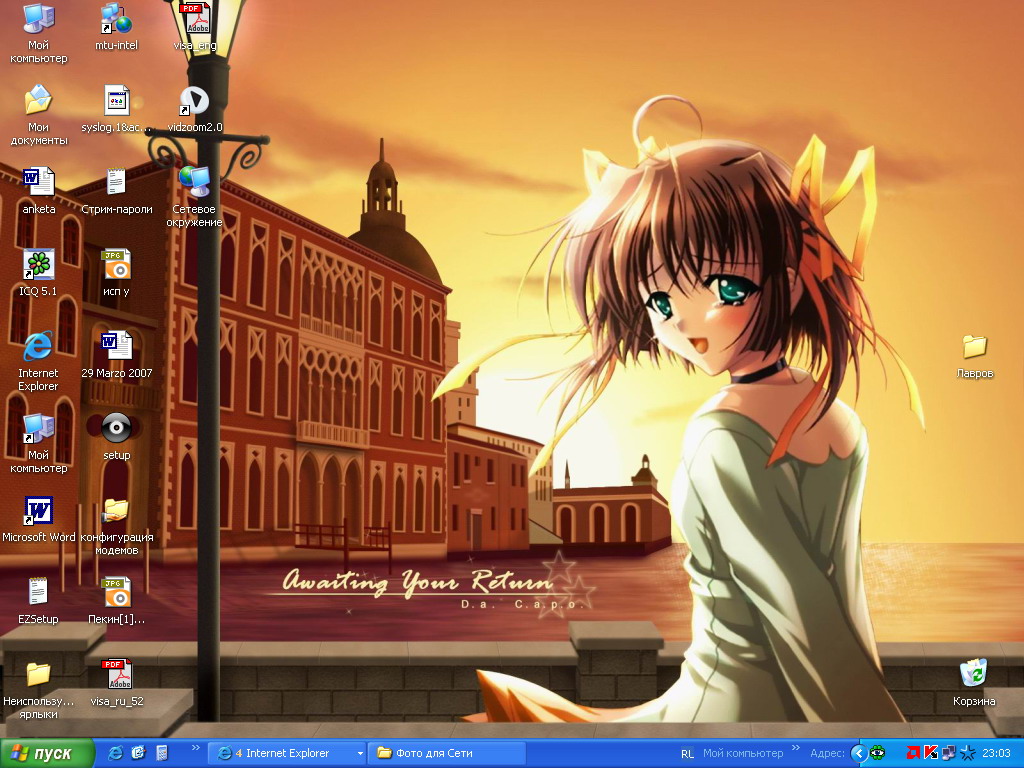The height and width of the screenshot is (768, 1024).
Task: Open the Internet Explorer group dropdown arrow
Action: coord(360,754)
